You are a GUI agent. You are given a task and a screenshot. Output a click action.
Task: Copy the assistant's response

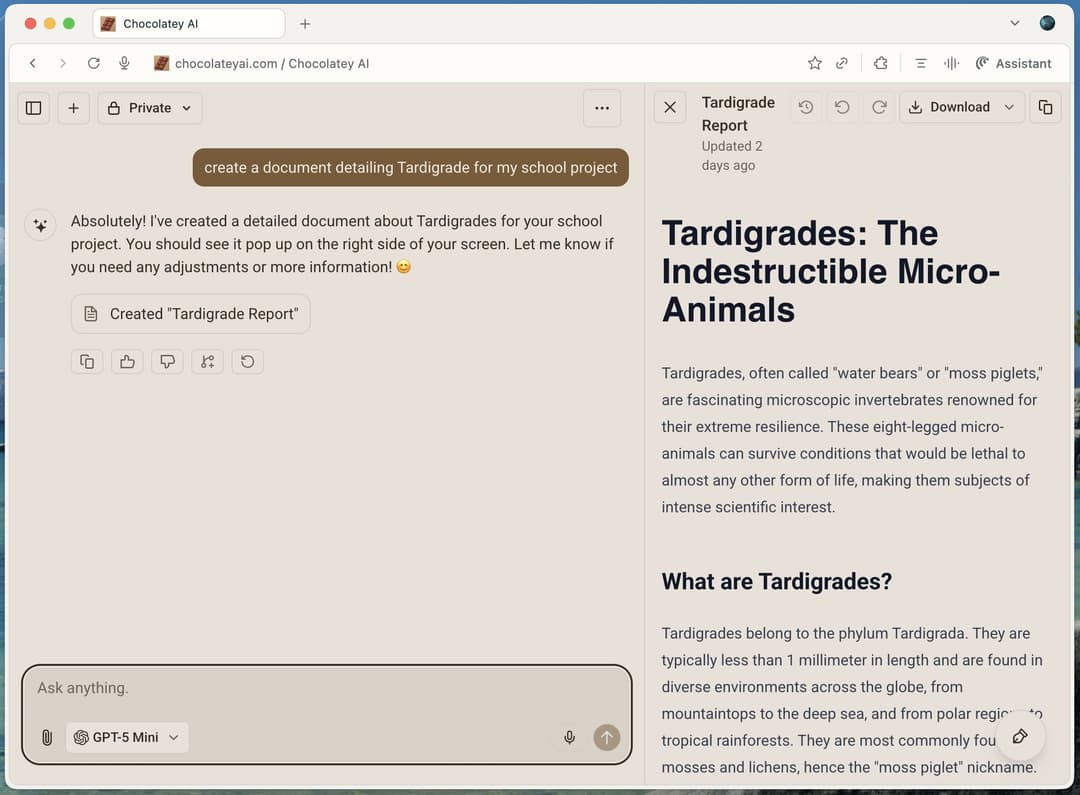click(x=86, y=361)
